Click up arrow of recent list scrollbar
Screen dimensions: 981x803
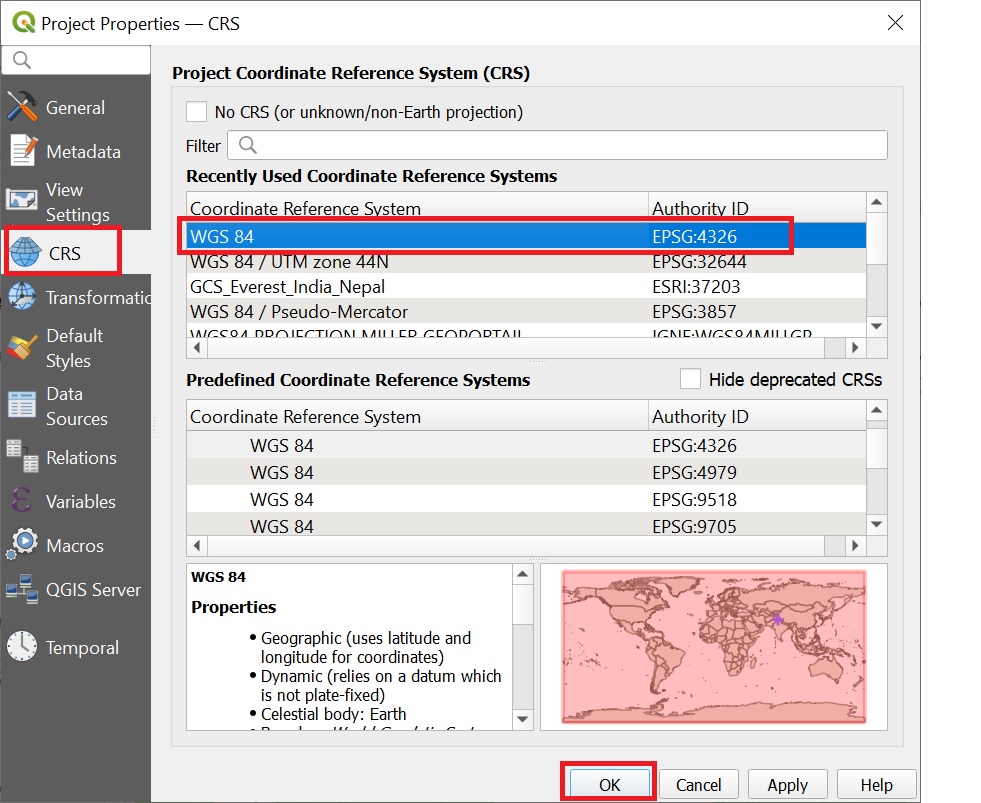click(877, 202)
